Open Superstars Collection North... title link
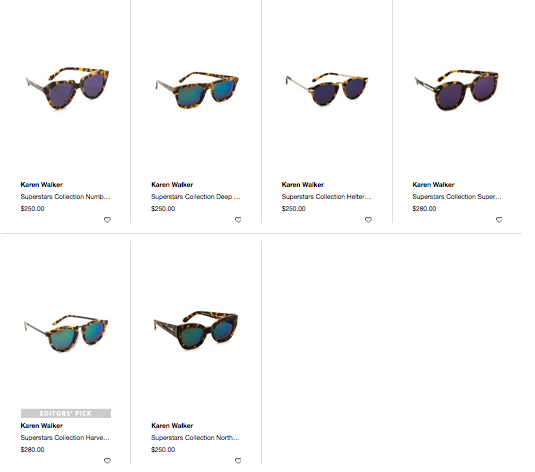The width and height of the screenshot is (535, 472). click(x=195, y=438)
